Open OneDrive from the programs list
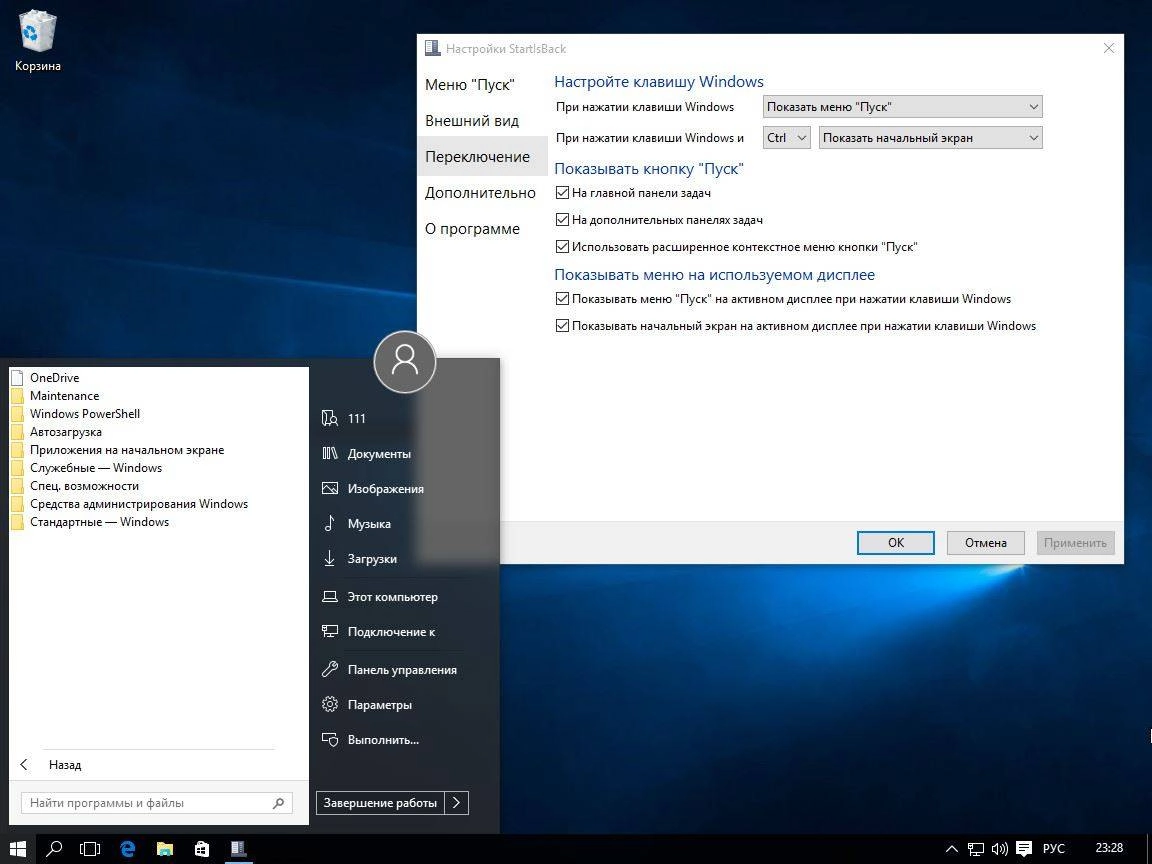 [54, 378]
